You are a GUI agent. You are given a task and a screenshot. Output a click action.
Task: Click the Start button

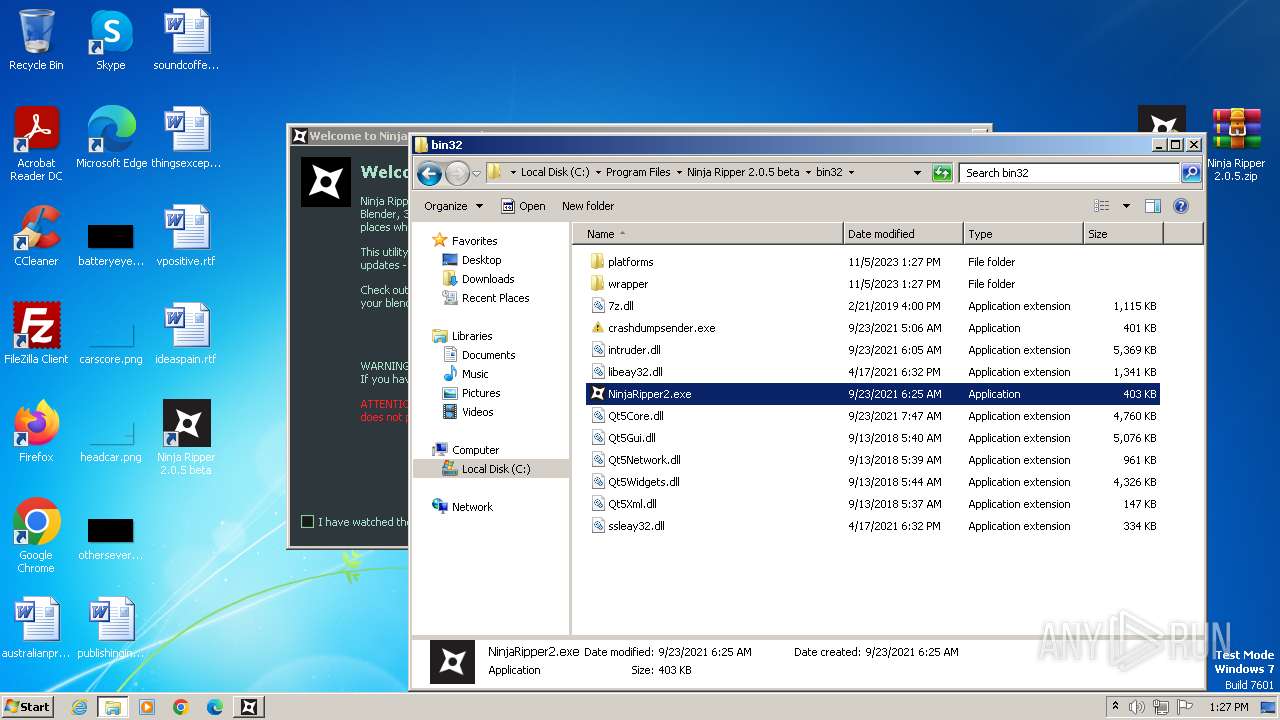pyautogui.click(x=27, y=707)
